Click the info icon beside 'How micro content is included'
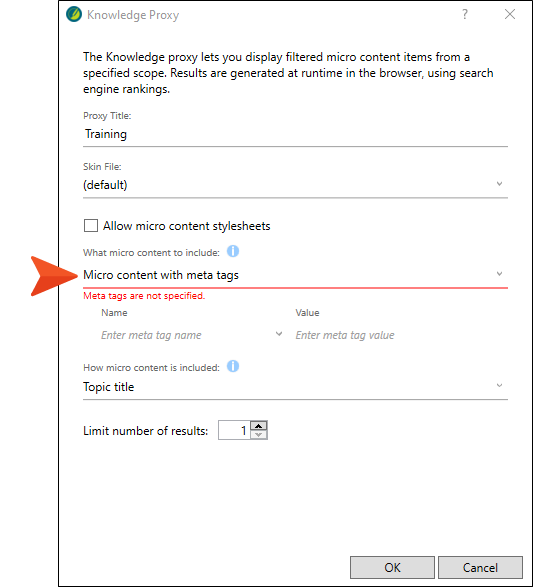Screen dimensions: 533x587 [x=233, y=366]
